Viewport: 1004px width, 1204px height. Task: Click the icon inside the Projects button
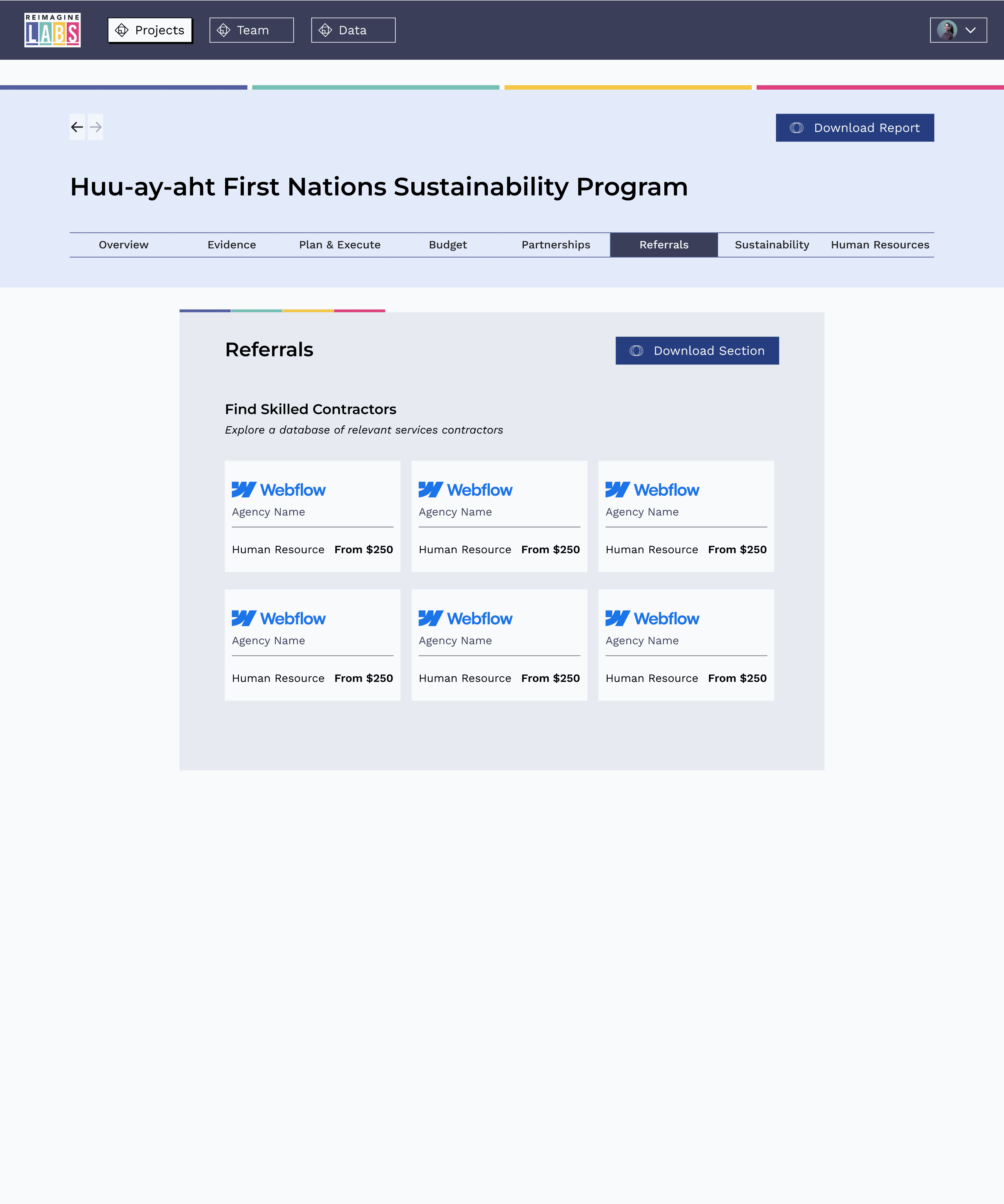121,30
